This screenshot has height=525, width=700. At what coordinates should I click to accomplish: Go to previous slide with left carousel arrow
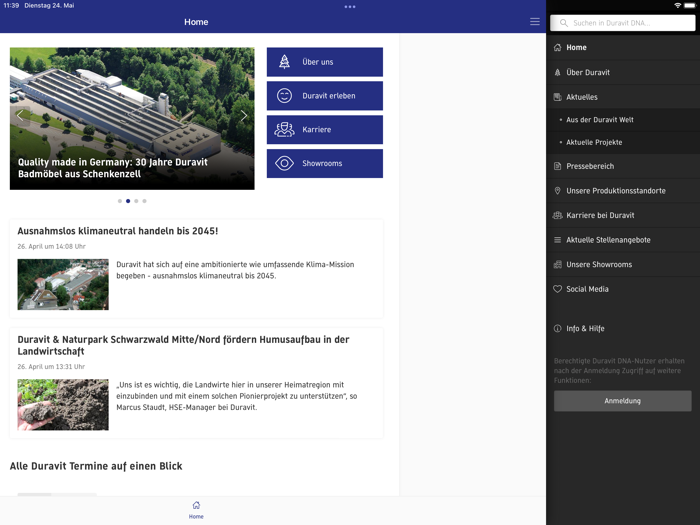pyautogui.click(x=20, y=116)
